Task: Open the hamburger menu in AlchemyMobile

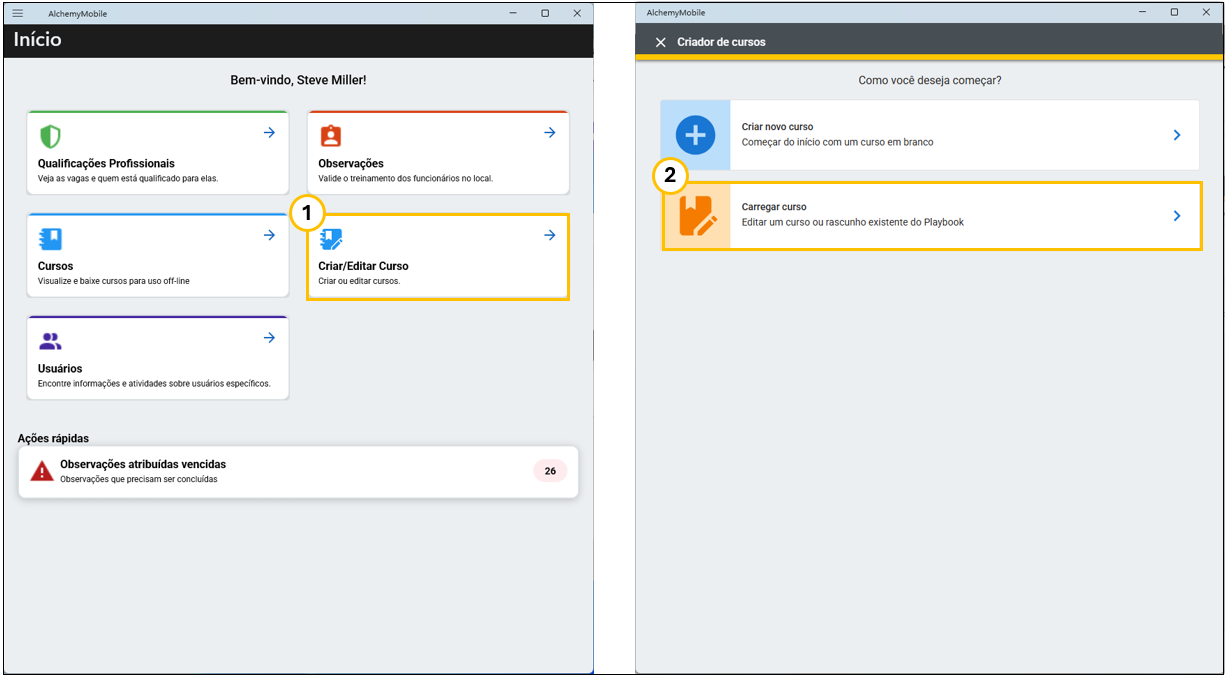Action: click(17, 13)
